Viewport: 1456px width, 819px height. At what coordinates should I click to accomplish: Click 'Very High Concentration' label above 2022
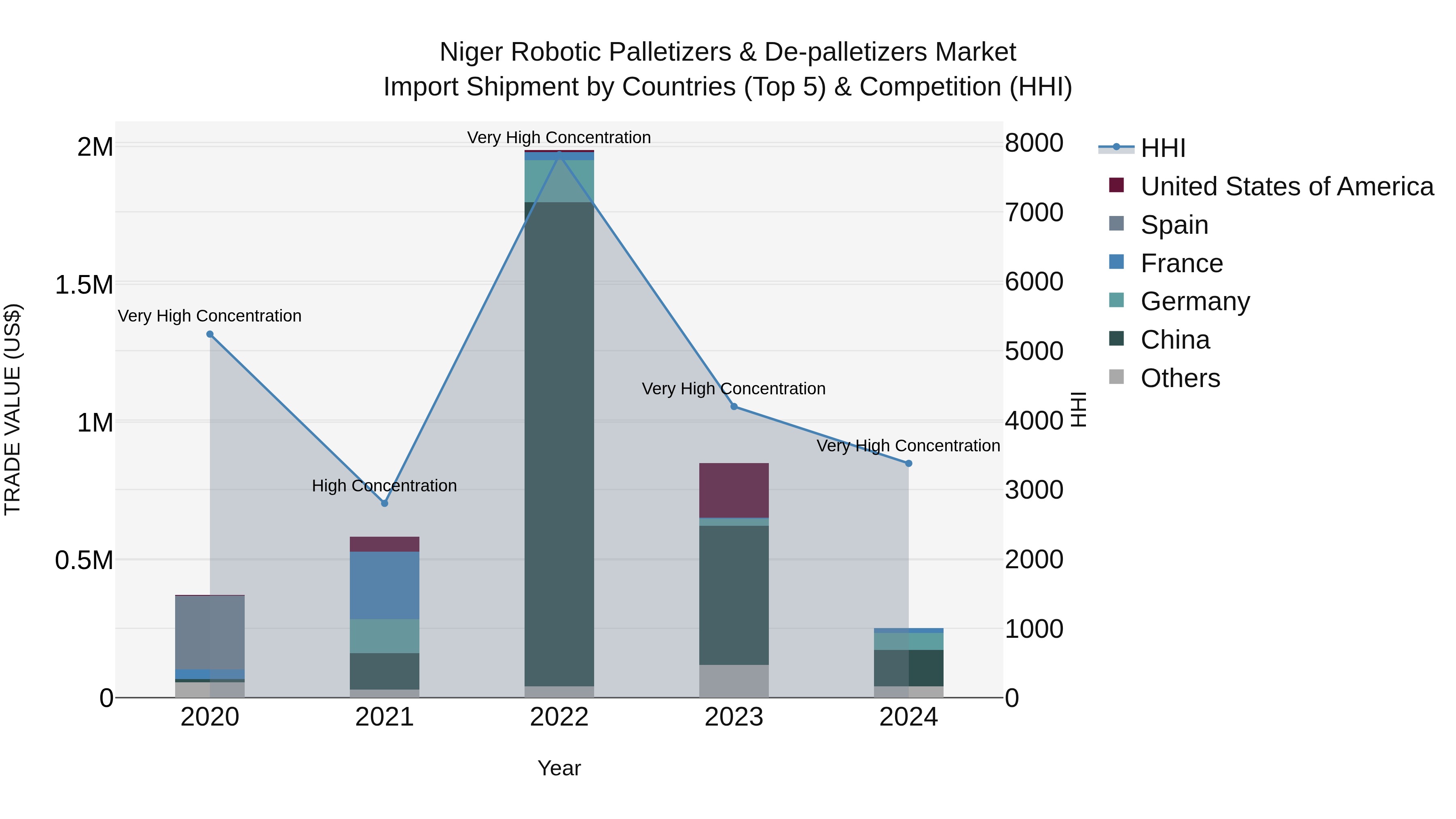559,138
